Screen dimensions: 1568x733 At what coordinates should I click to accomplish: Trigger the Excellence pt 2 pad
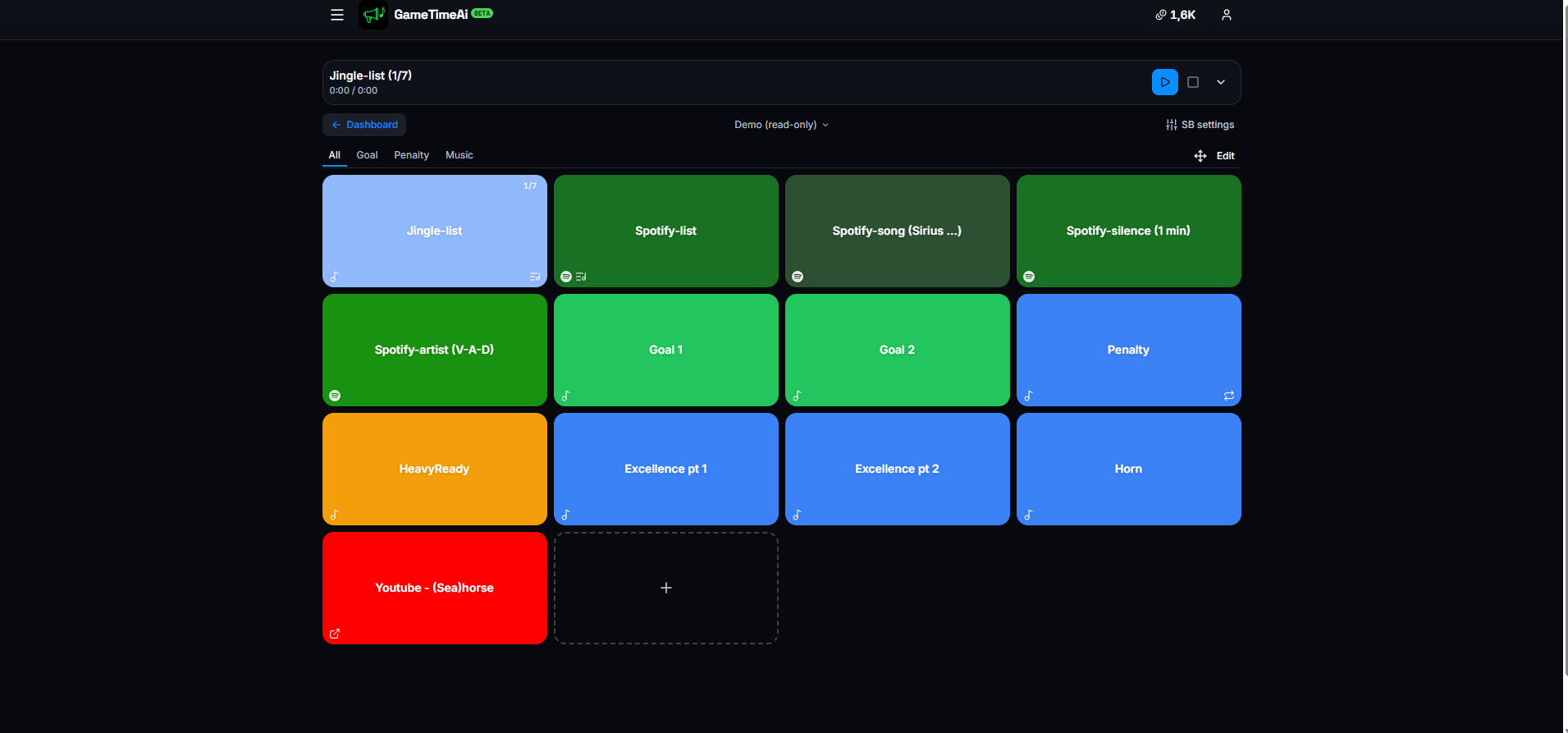click(x=898, y=469)
